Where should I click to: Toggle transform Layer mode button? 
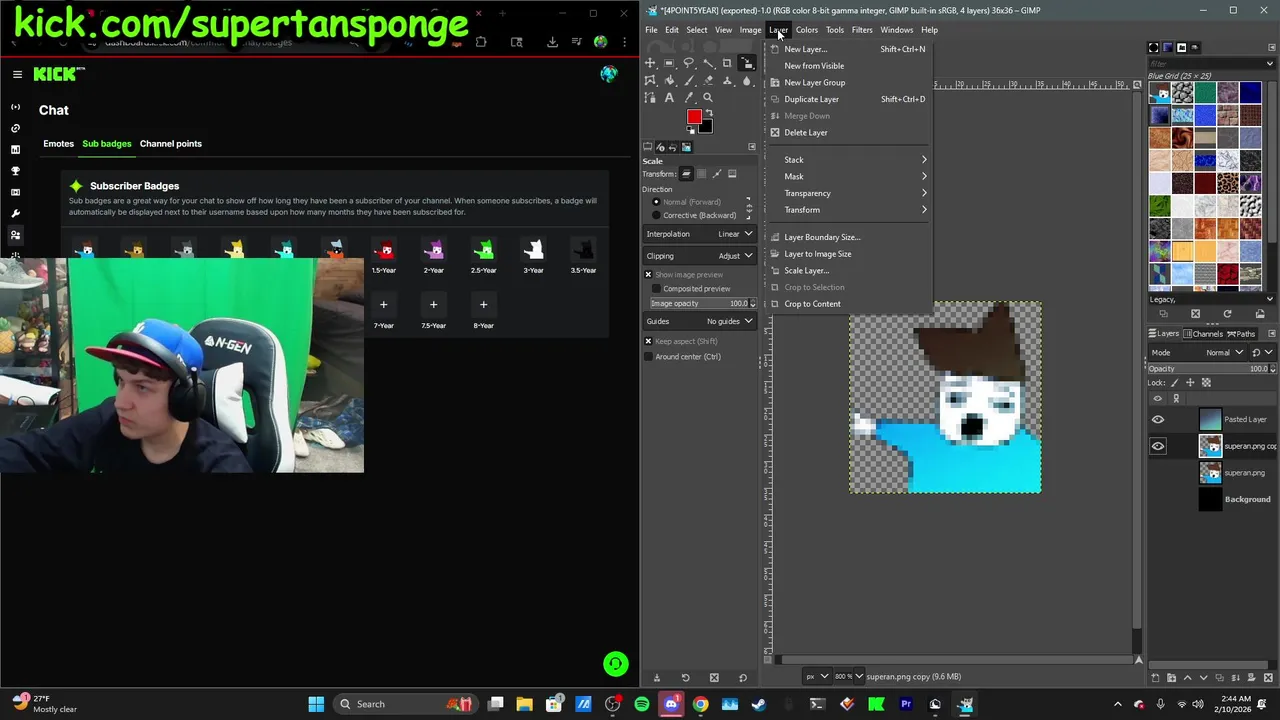click(x=686, y=174)
